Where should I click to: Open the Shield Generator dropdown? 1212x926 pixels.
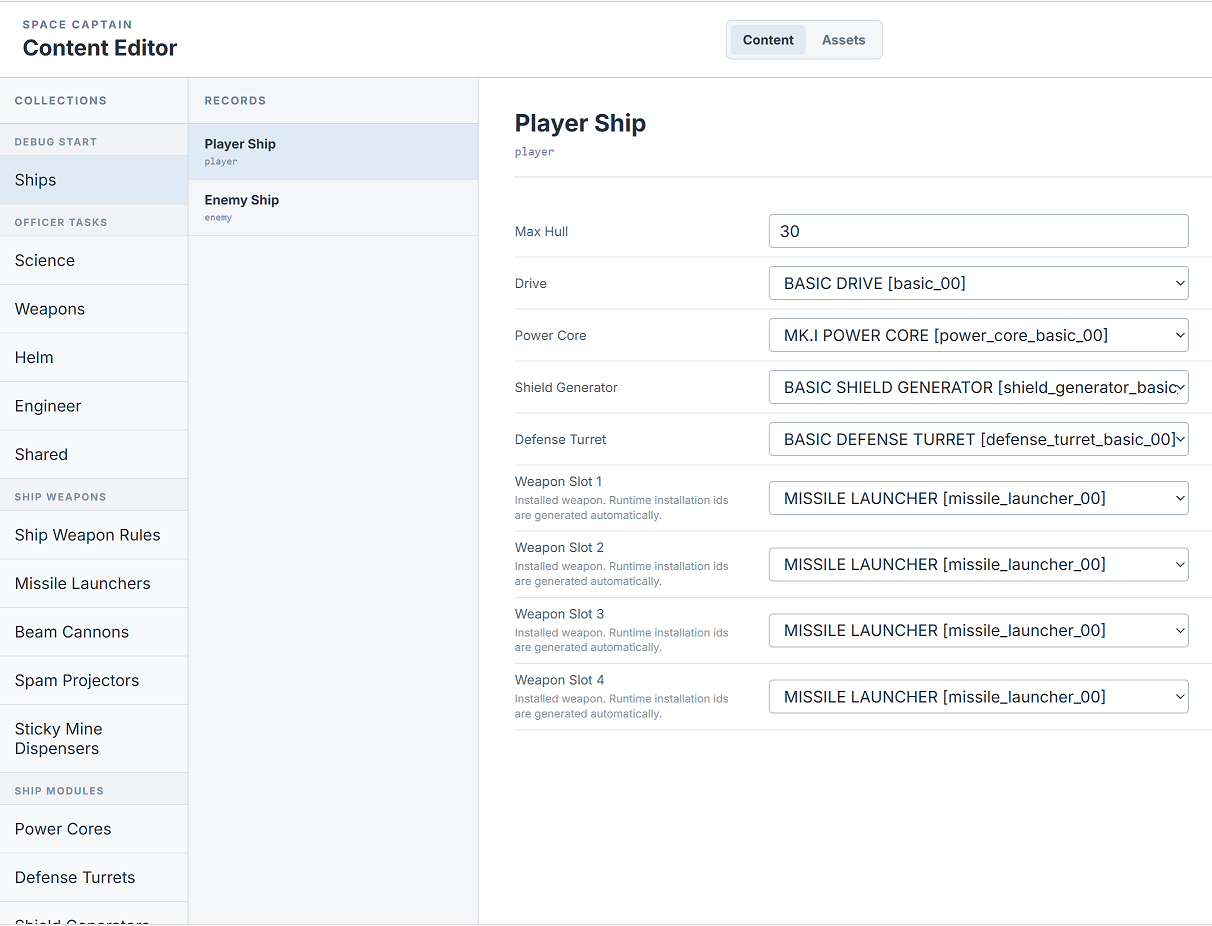pos(979,387)
